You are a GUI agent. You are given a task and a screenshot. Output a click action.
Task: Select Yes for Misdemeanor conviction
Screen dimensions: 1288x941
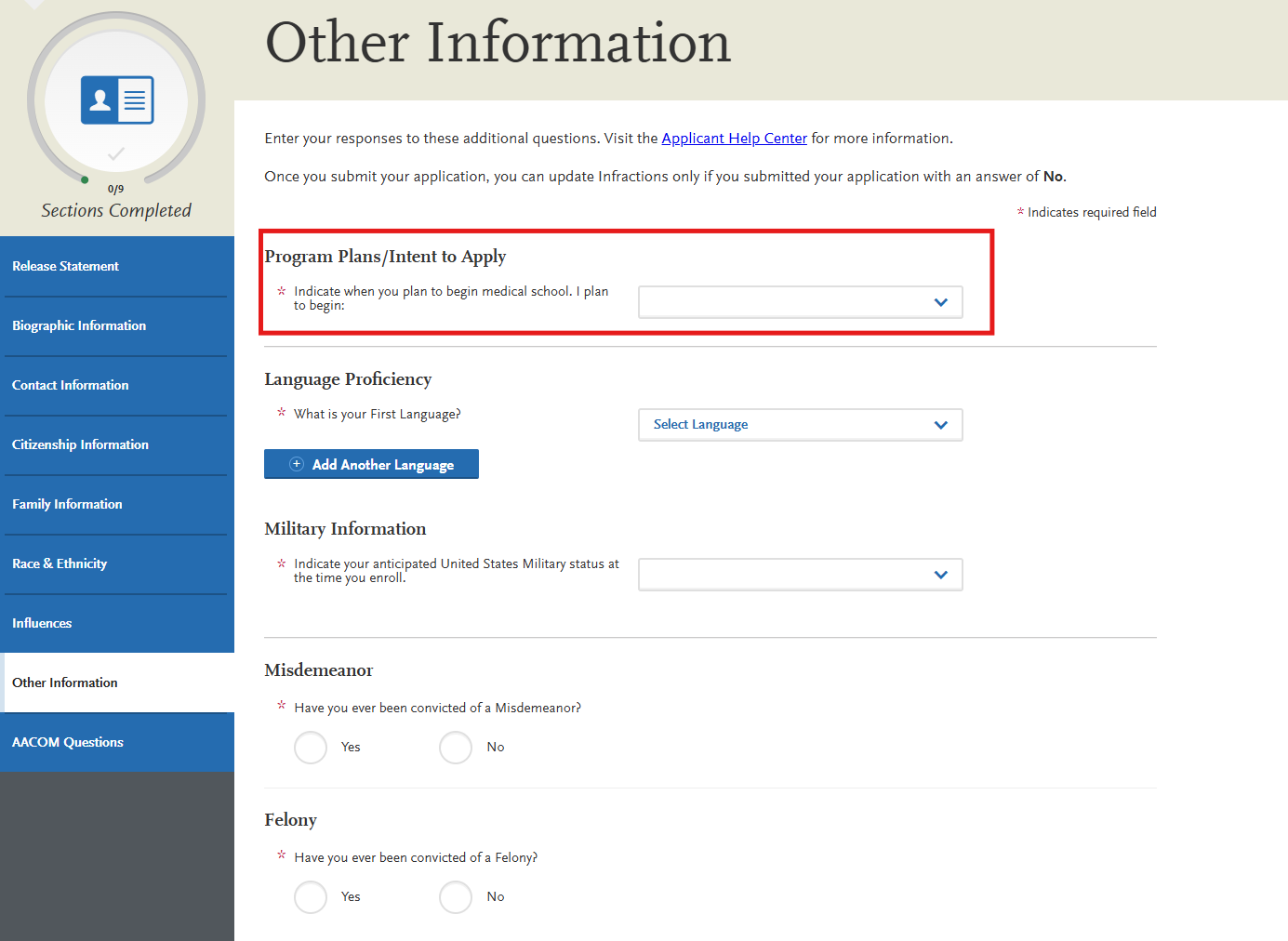pyautogui.click(x=311, y=747)
